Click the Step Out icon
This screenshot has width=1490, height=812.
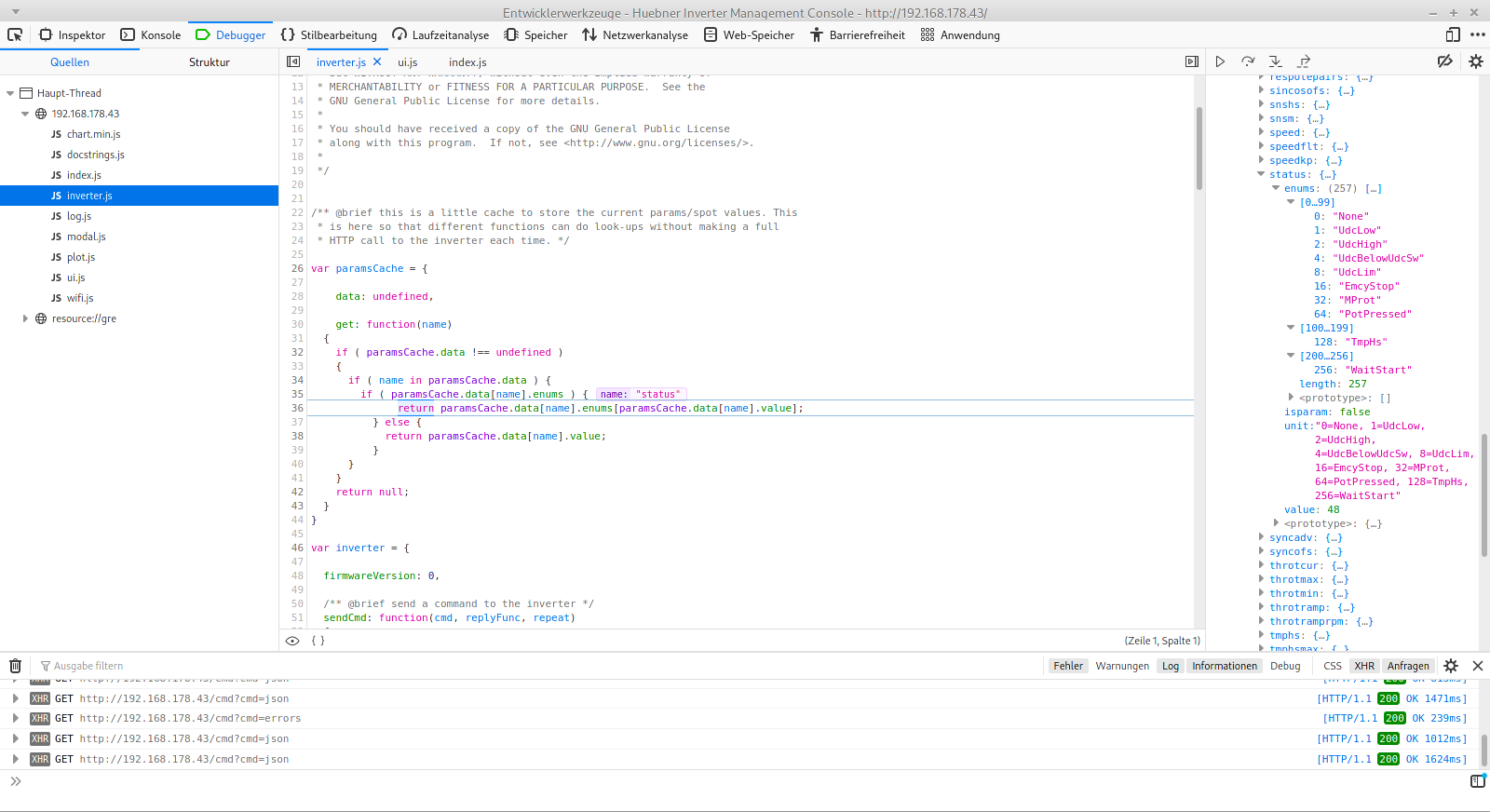pos(1304,61)
